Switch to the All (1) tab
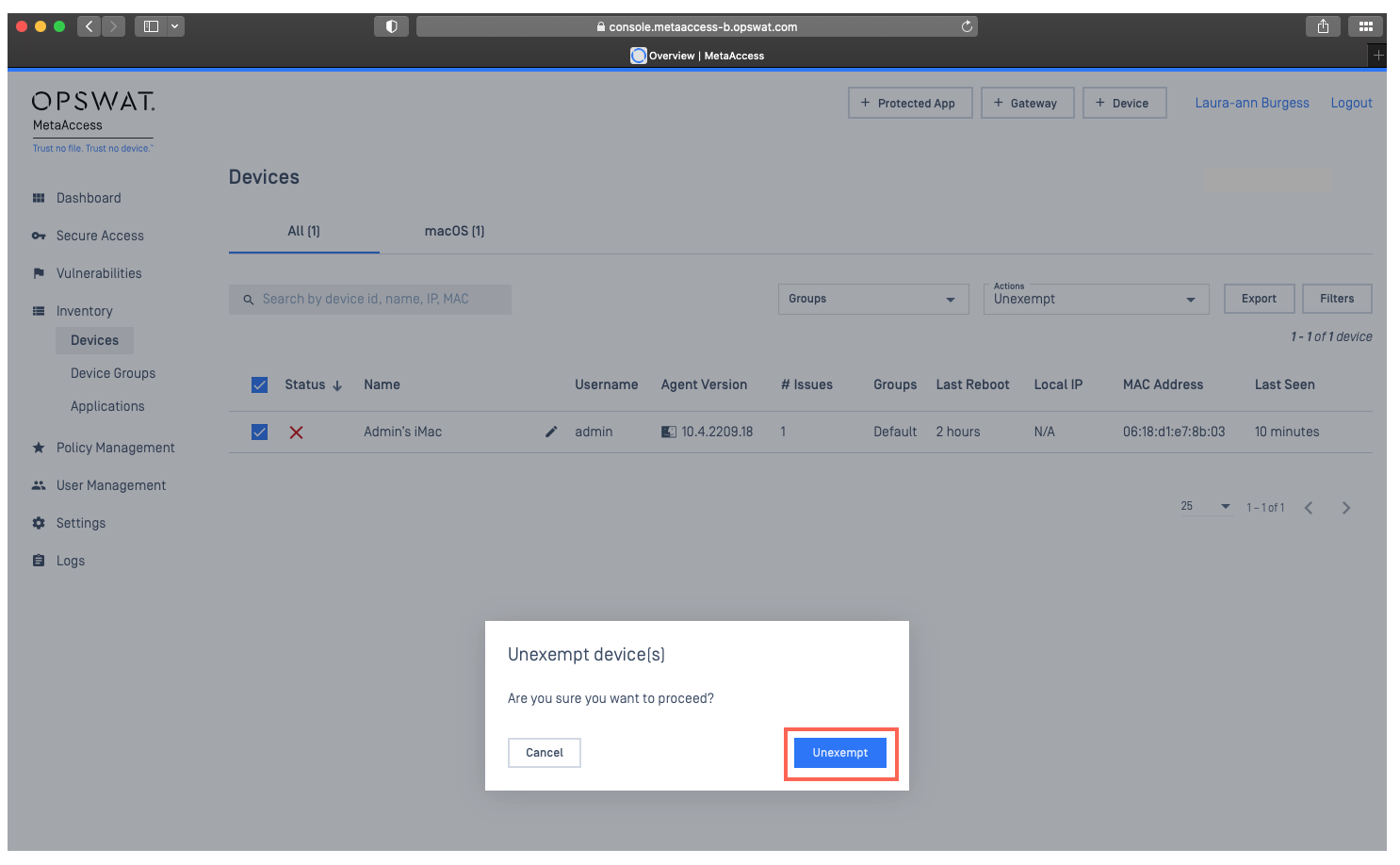The width and height of the screenshot is (1400, 865). click(303, 231)
